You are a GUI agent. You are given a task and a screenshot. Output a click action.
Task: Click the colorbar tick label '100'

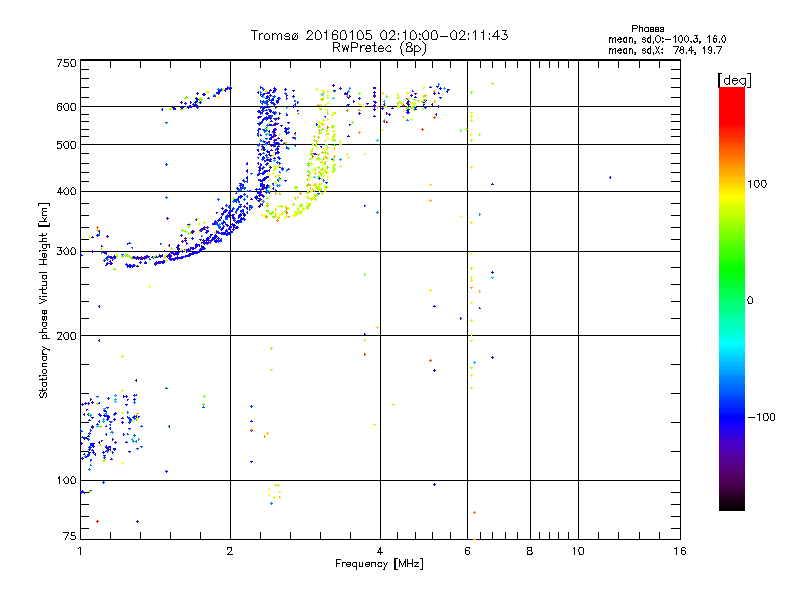click(757, 184)
